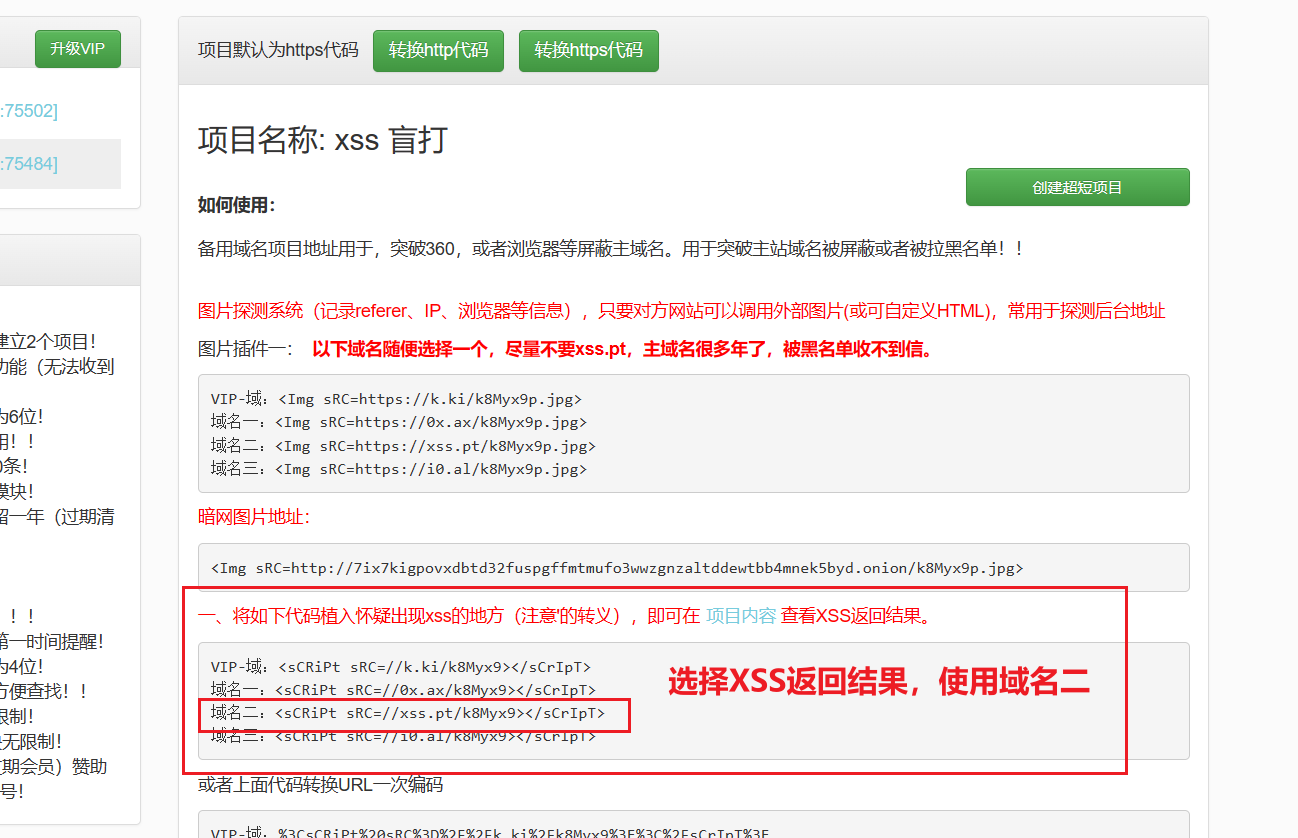Select the 域名一 sCRiPt line with 0x.ax
This screenshot has height=838, width=1298.
(403, 690)
